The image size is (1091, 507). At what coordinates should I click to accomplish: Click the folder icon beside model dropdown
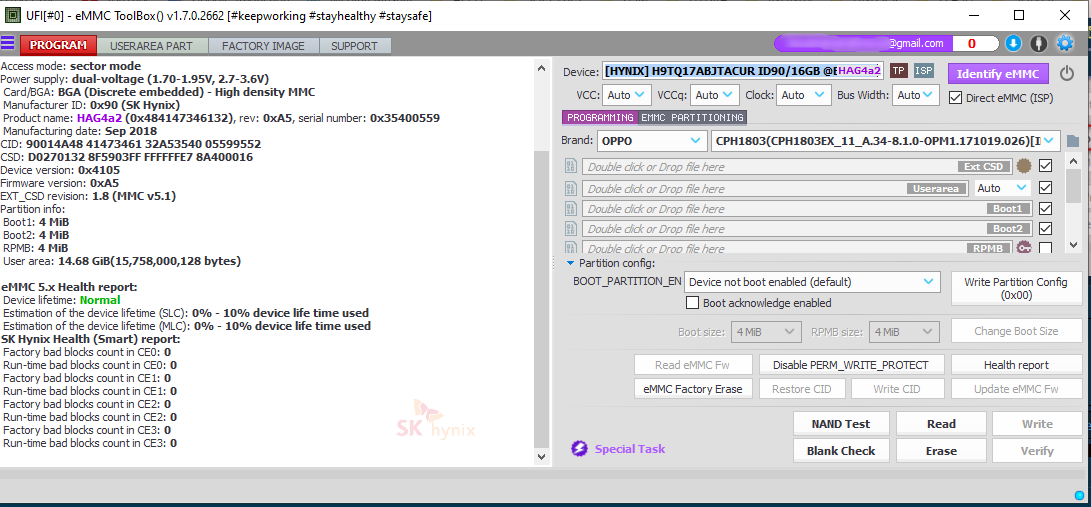(x=1072, y=141)
